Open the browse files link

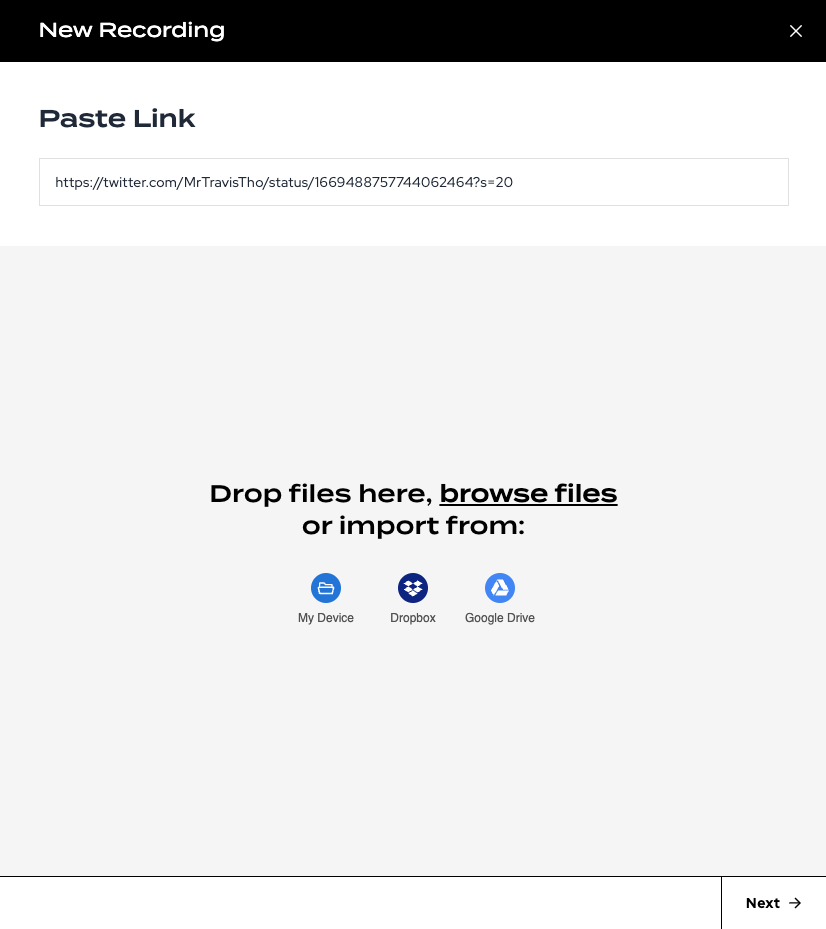[x=529, y=494]
